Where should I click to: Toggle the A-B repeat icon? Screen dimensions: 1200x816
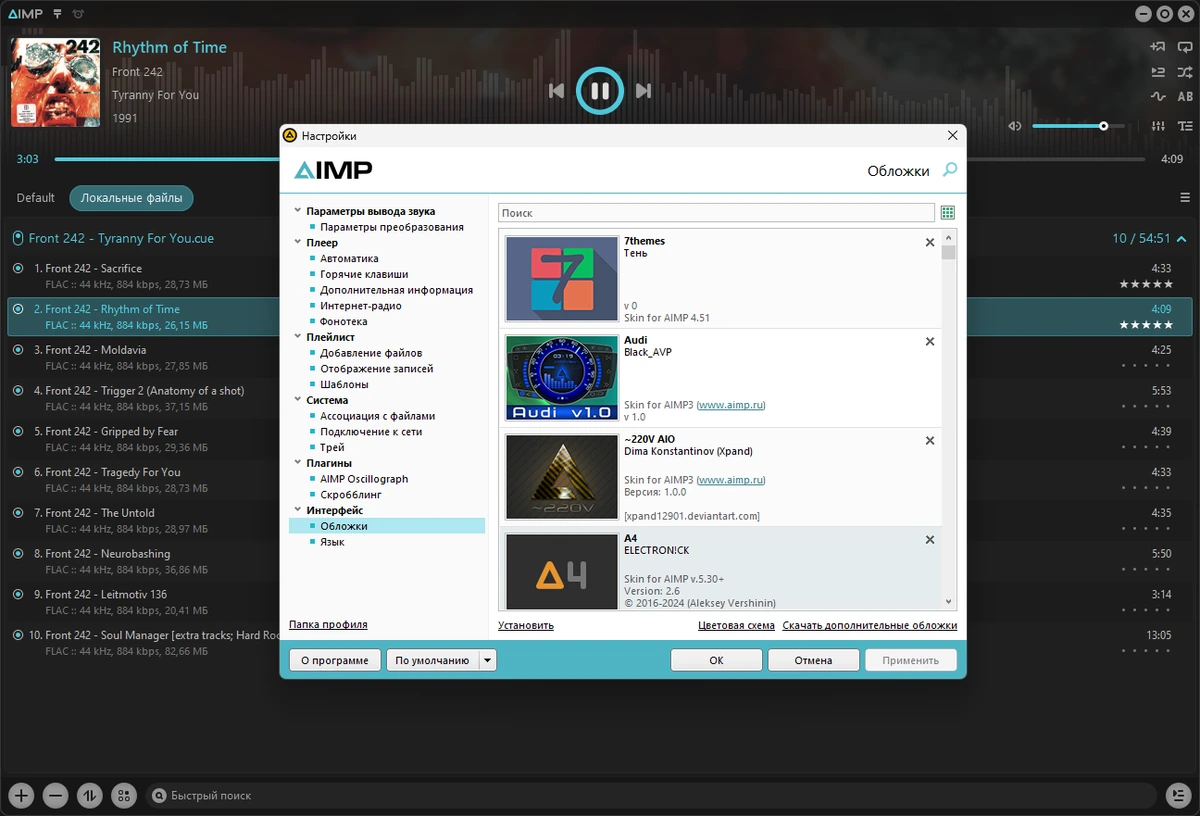pyautogui.click(x=1185, y=97)
